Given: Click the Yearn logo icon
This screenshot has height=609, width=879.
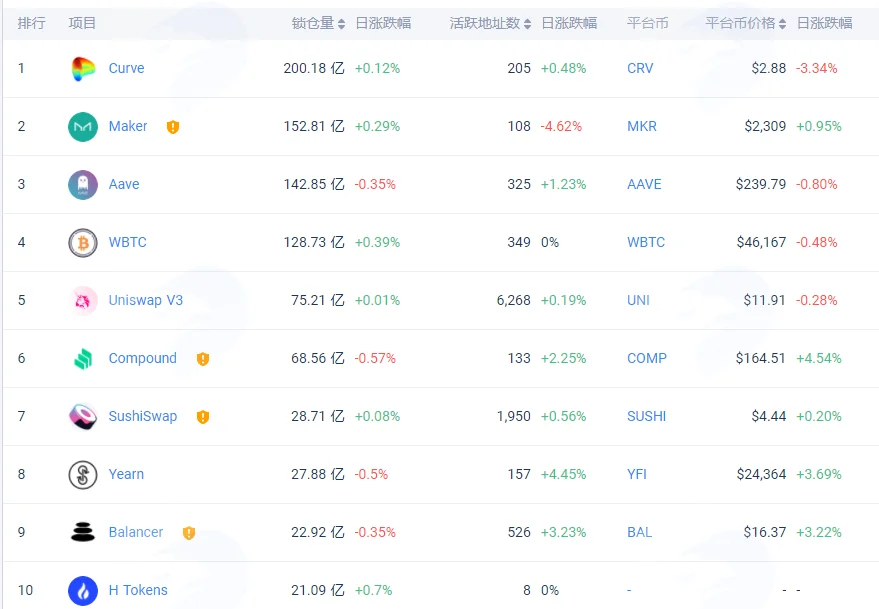Looking at the screenshot, I should pos(83,474).
